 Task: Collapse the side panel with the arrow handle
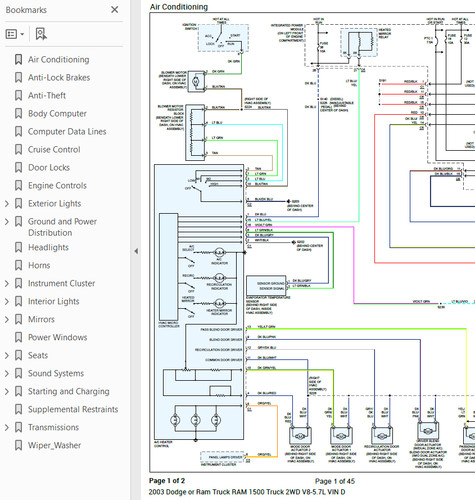pos(136,251)
